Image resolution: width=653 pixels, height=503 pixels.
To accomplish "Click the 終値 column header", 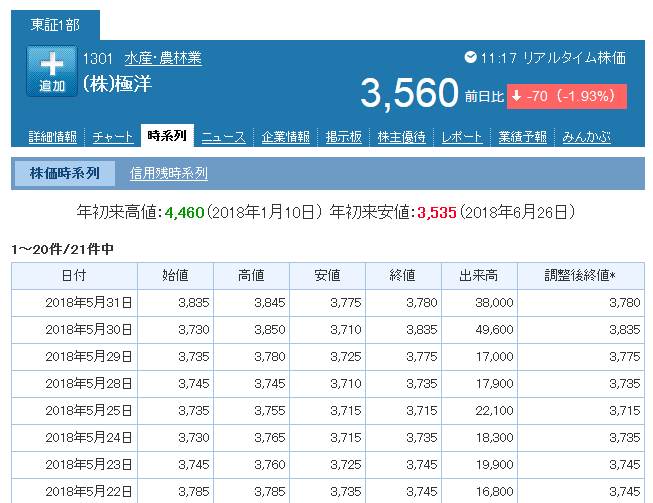I will 403,276.
